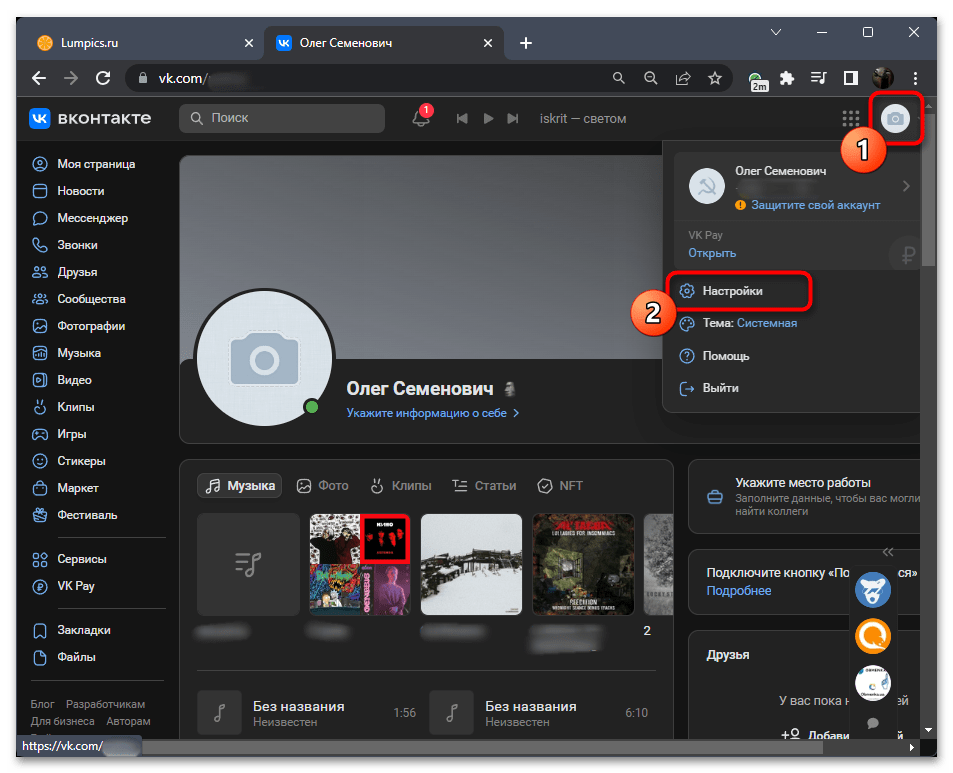Skip to the previous track
This screenshot has height=773, width=953.
pyautogui.click(x=462, y=119)
